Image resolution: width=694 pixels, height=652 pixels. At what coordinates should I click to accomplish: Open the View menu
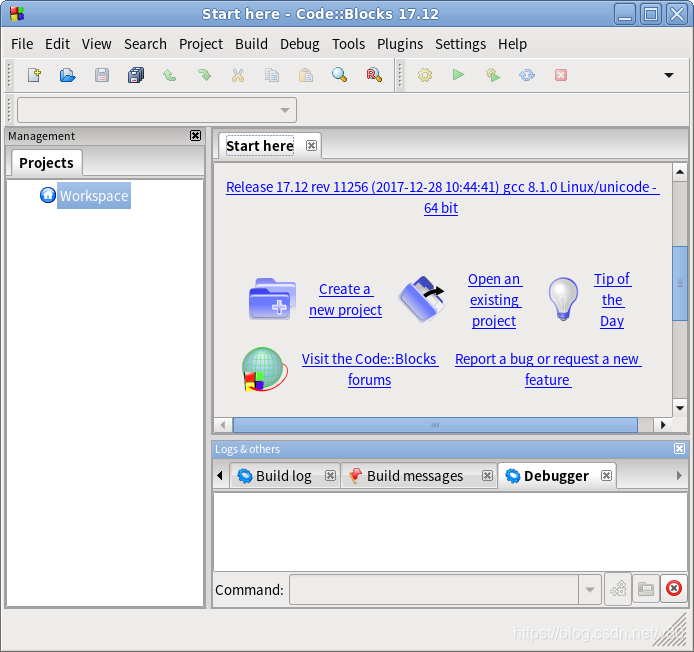click(x=96, y=44)
